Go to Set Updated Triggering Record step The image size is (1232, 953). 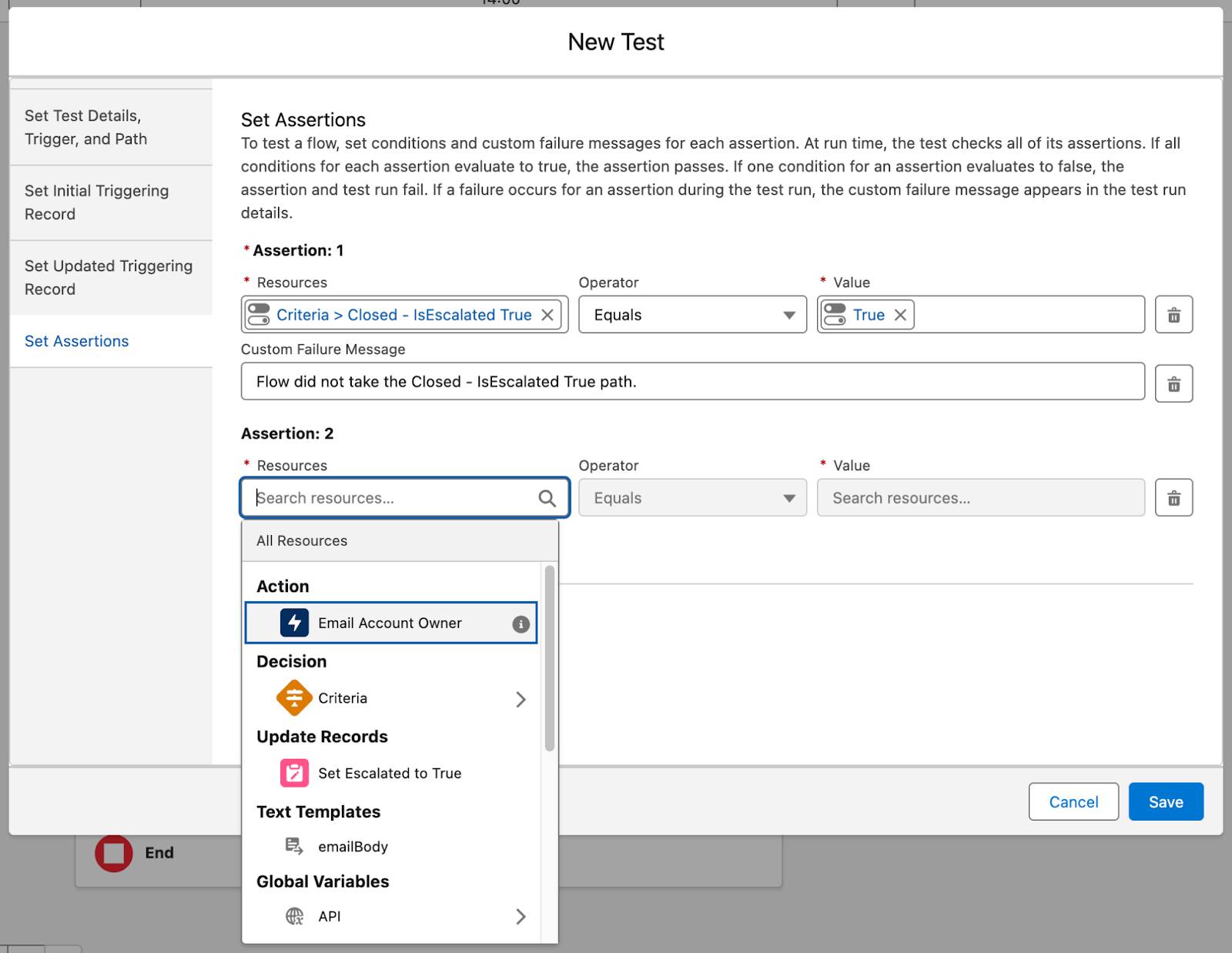[x=111, y=278]
